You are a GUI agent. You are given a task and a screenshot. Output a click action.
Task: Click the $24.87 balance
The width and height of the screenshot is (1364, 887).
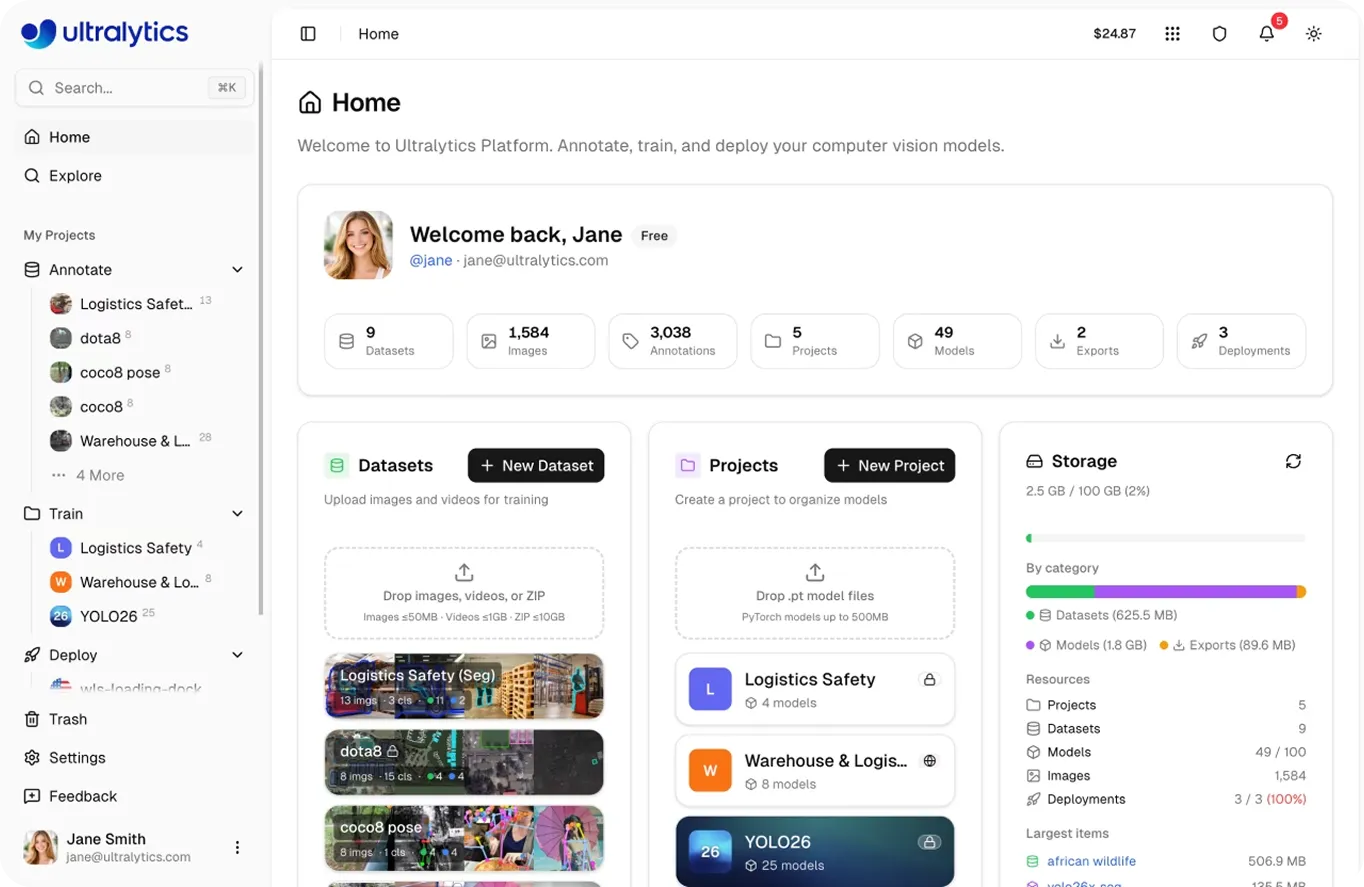1115,34
